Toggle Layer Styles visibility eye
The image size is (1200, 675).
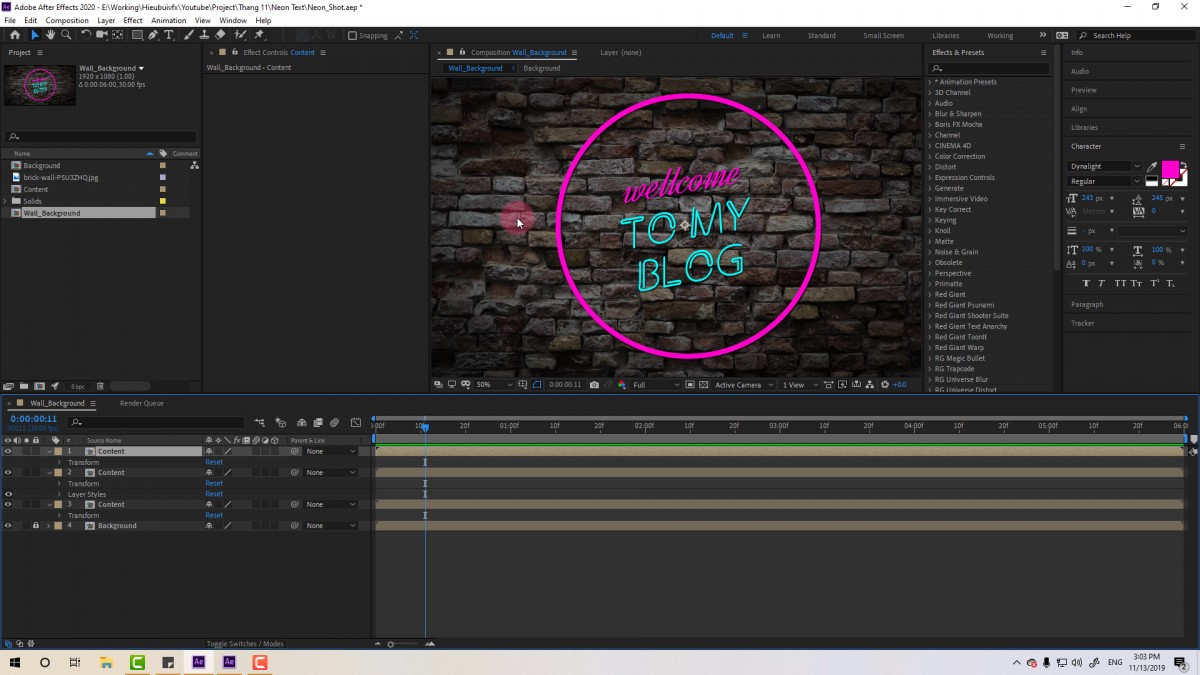(8, 494)
